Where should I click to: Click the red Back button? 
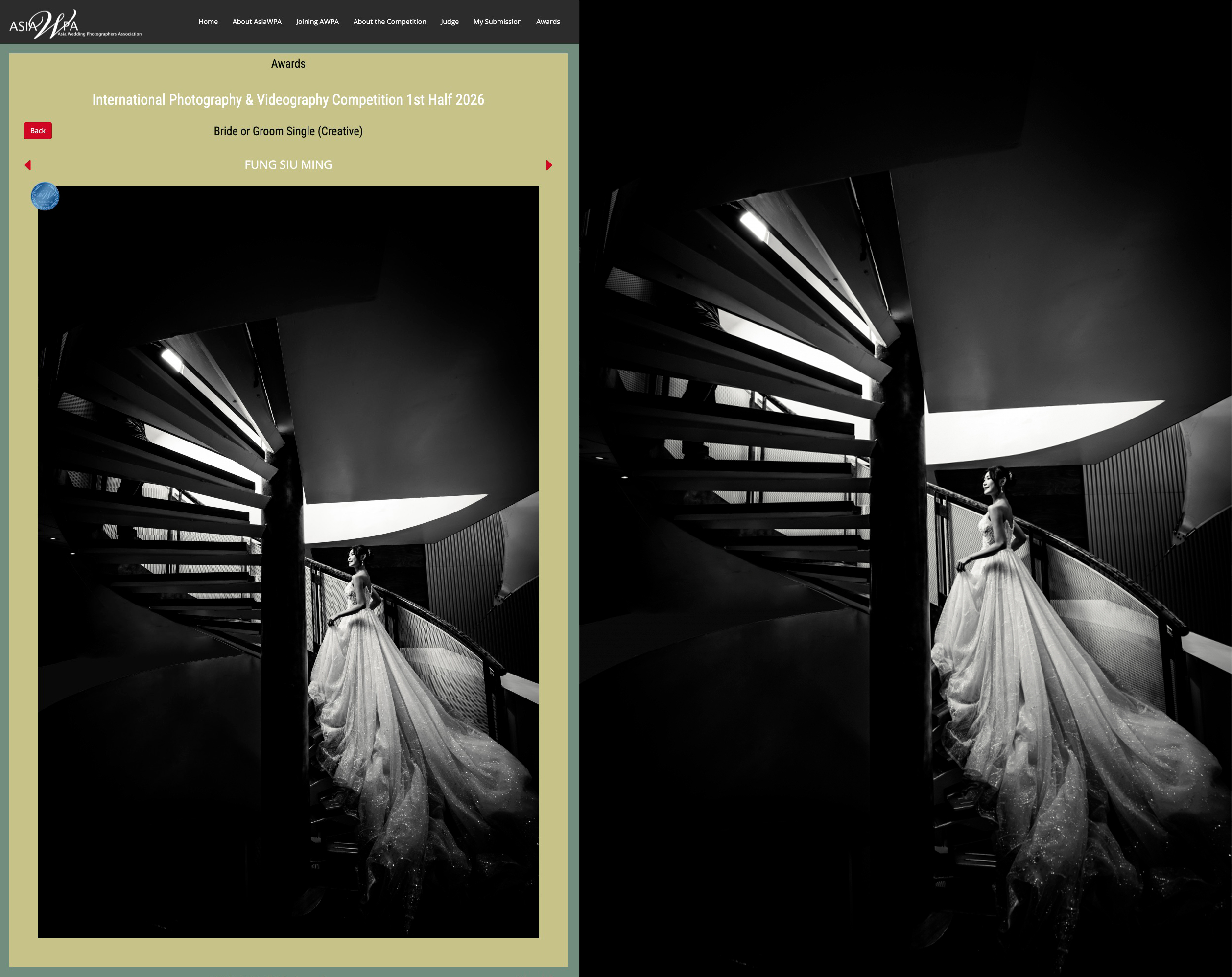(x=38, y=131)
